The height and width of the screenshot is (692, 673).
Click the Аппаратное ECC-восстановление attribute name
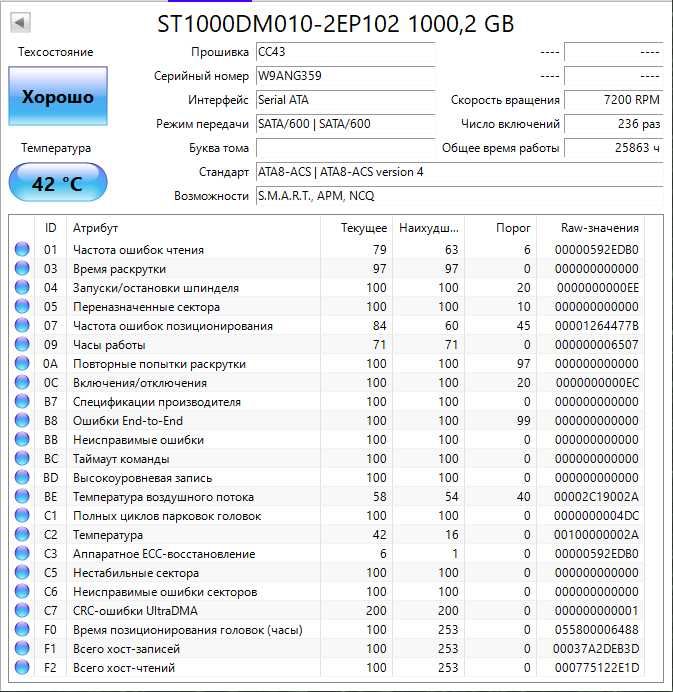point(164,554)
